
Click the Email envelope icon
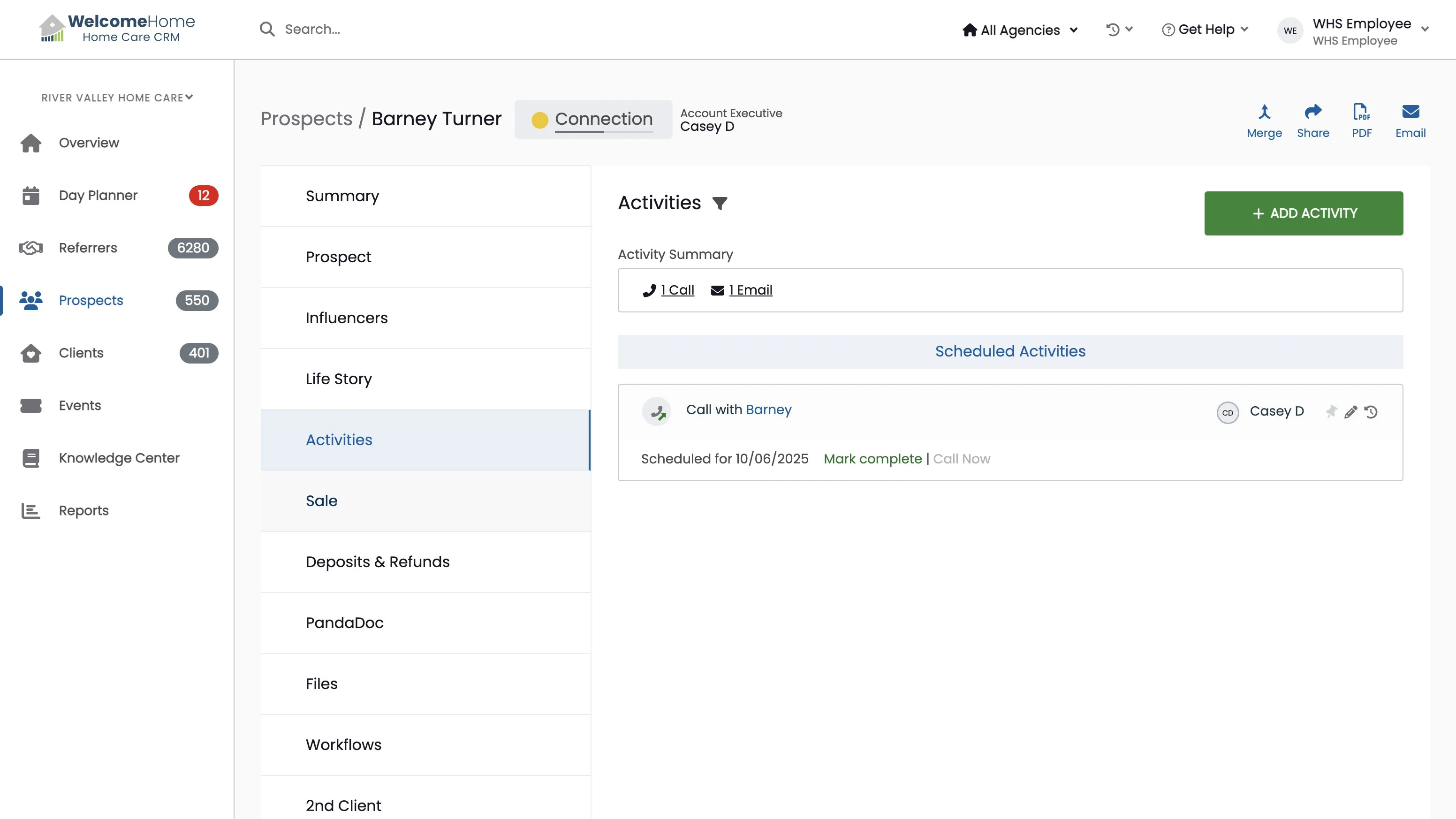click(1410, 113)
